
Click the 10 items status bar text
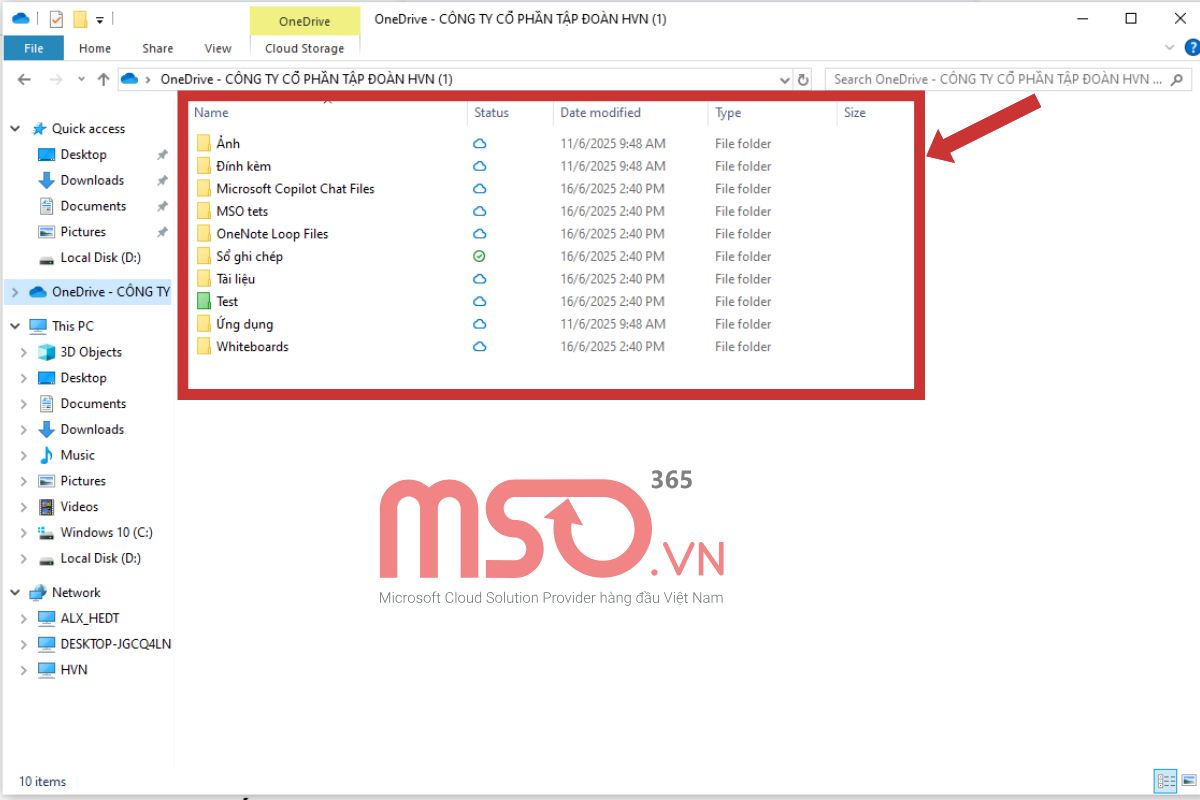coord(43,782)
